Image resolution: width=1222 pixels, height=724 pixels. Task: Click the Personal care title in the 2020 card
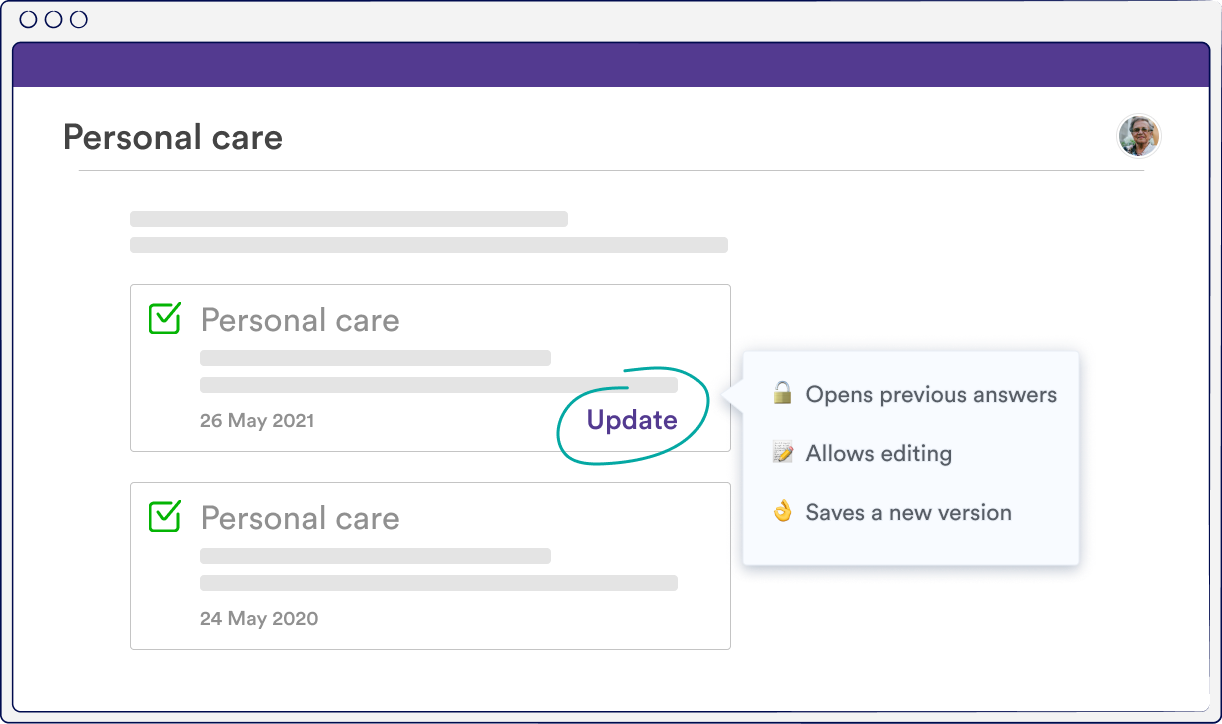[300, 518]
